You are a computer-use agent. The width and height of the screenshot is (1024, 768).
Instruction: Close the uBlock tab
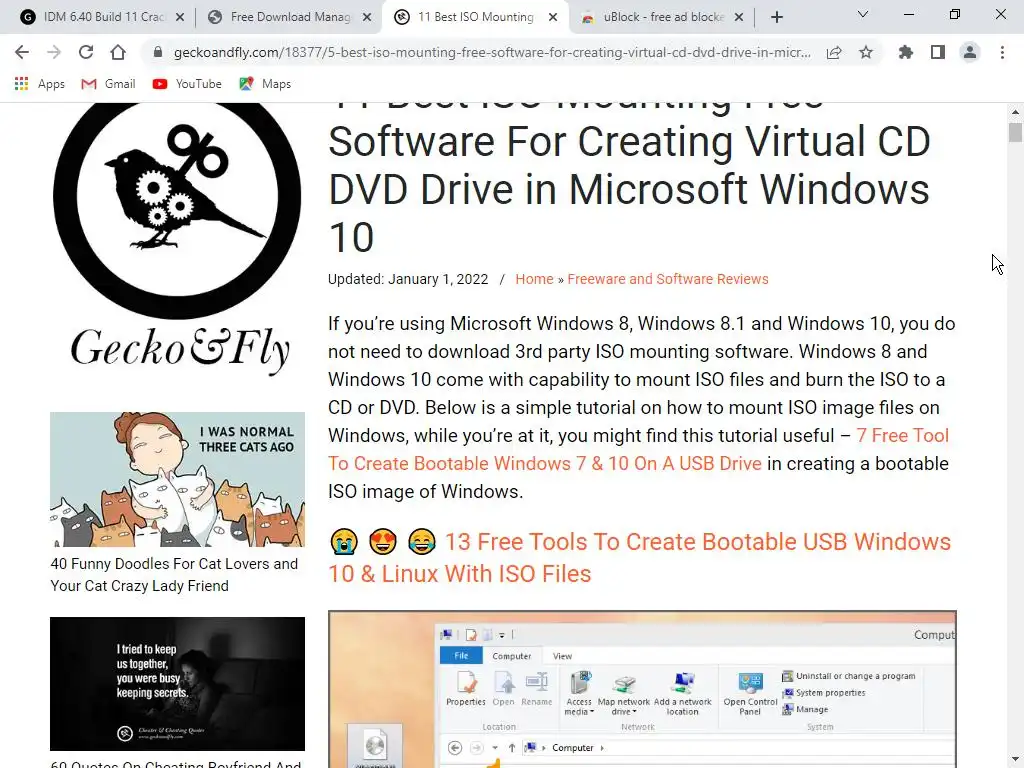click(x=739, y=17)
